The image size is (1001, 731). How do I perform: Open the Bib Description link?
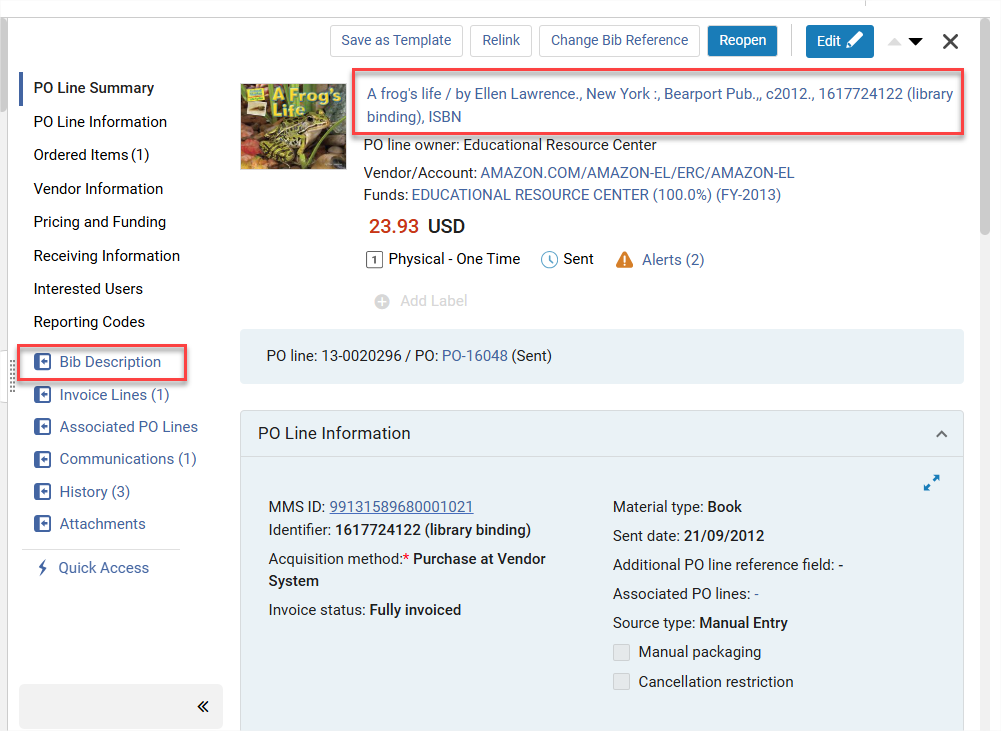tap(110, 362)
